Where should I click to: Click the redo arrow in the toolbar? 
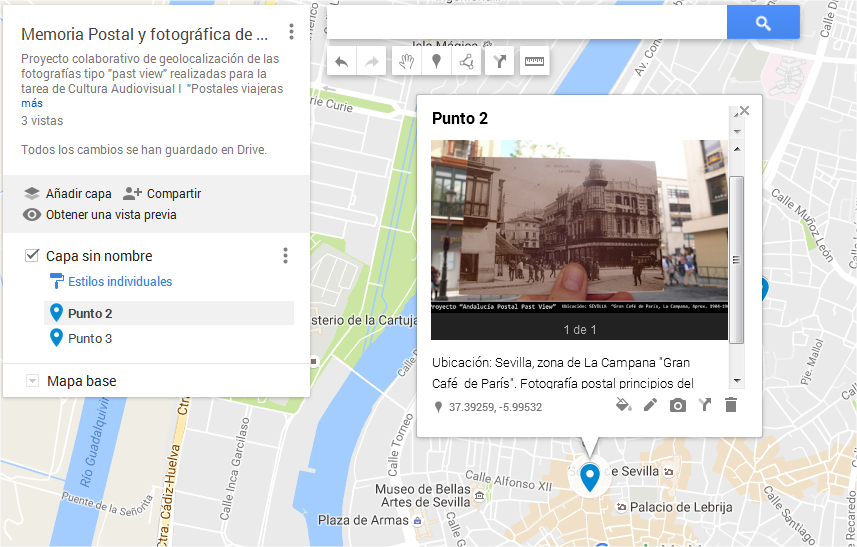[x=372, y=61]
